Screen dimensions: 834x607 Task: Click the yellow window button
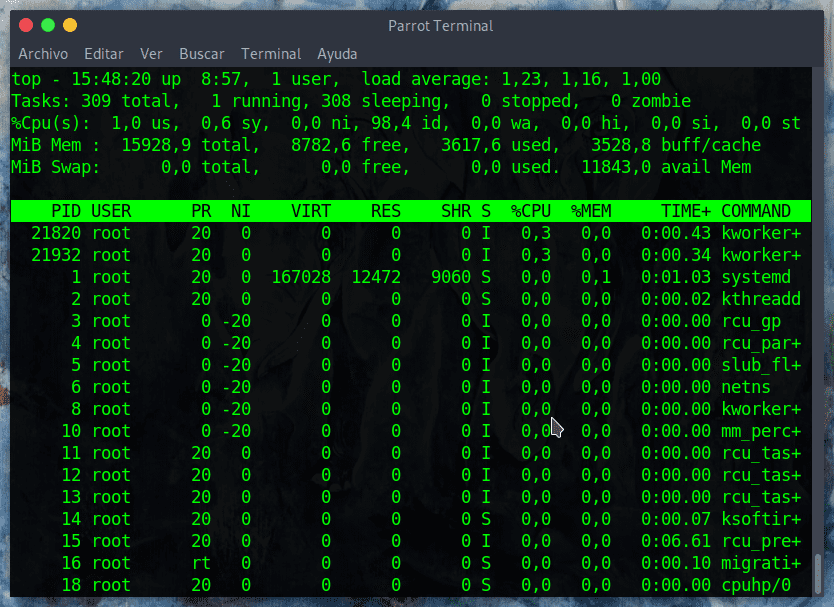(x=70, y=25)
